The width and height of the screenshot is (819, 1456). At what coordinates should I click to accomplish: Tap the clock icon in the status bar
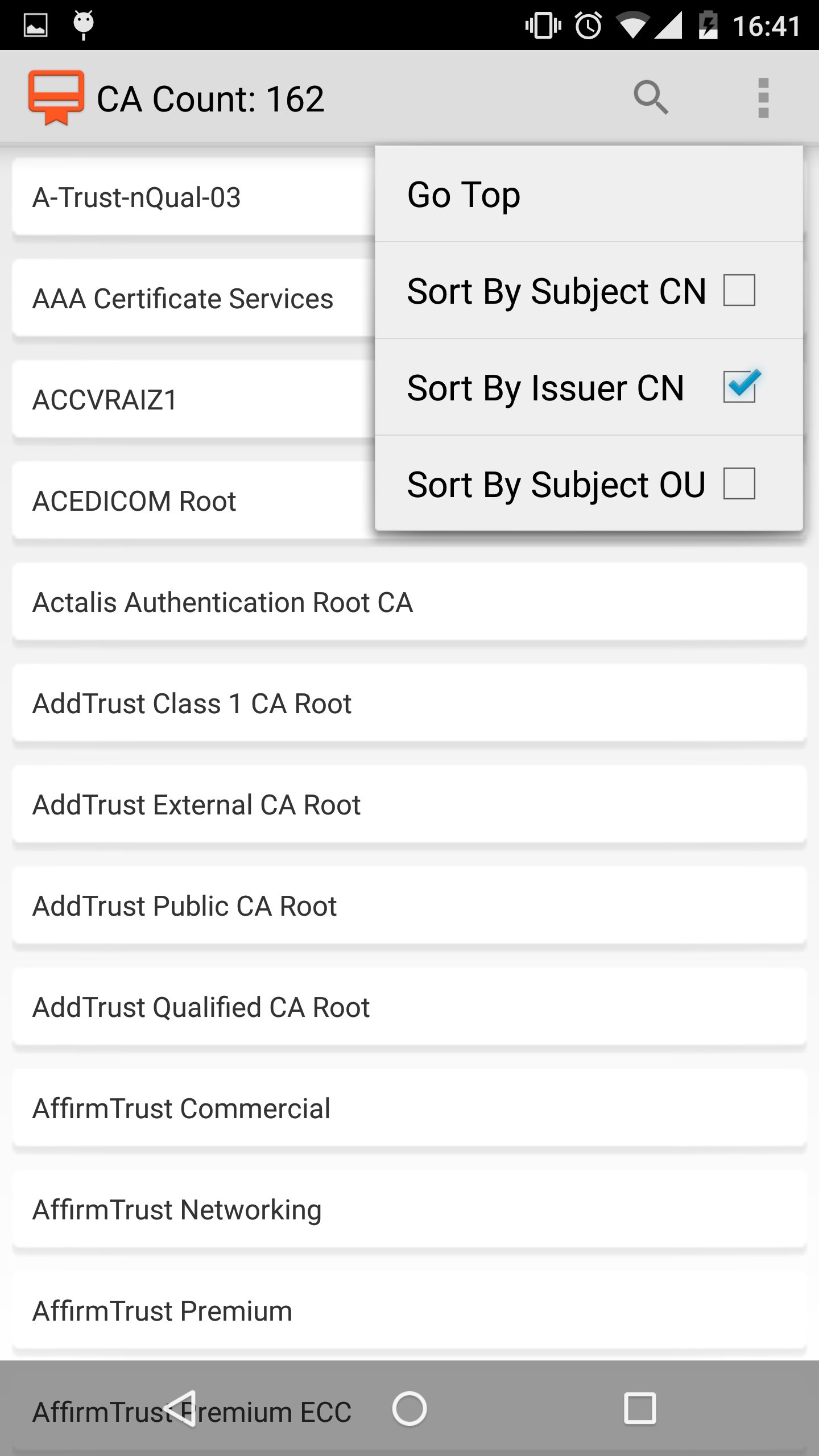[587, 24]
